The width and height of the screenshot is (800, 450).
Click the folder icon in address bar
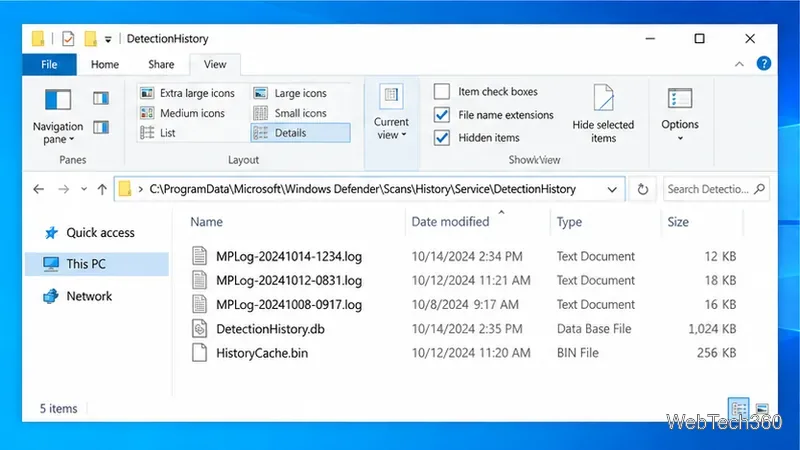pos(124,189)
